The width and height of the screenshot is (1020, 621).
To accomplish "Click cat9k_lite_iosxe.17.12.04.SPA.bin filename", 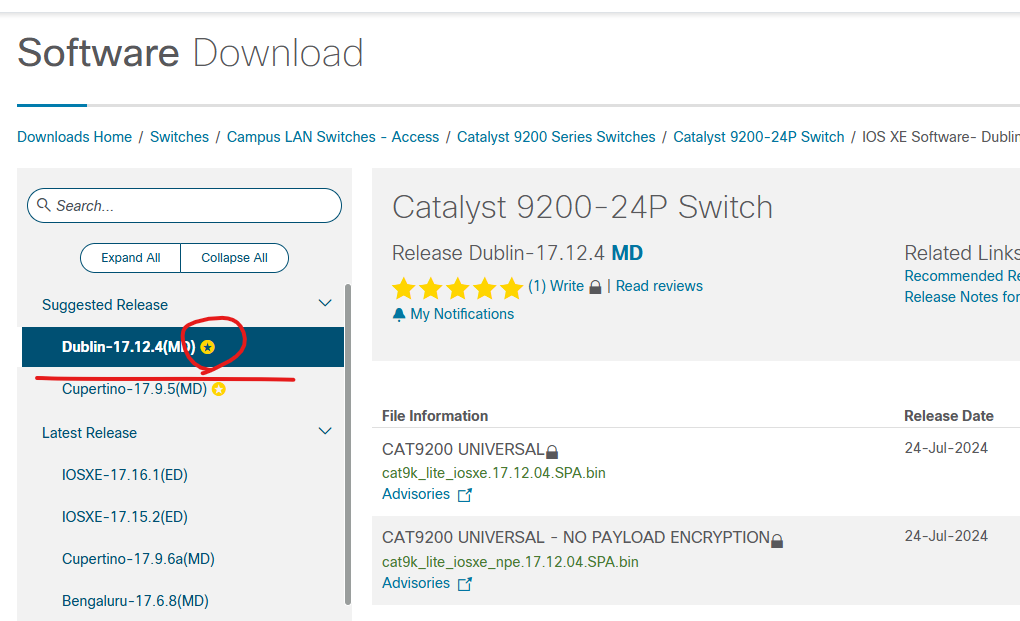I will [x=494, y=473].
